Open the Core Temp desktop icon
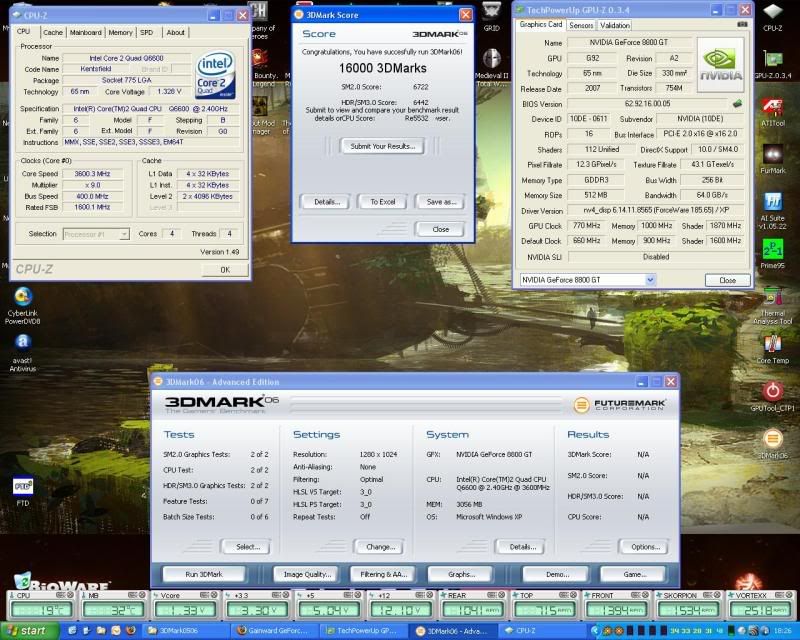 pyautogui.click(x=772, y=343)
